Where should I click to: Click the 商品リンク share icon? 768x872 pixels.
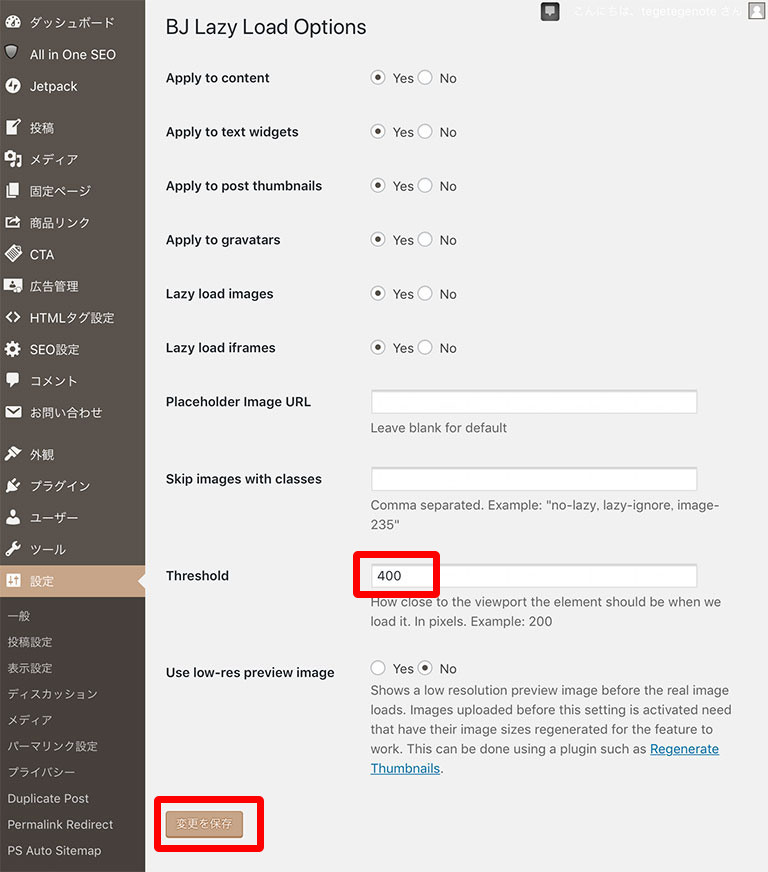click(x=13, y=222)
